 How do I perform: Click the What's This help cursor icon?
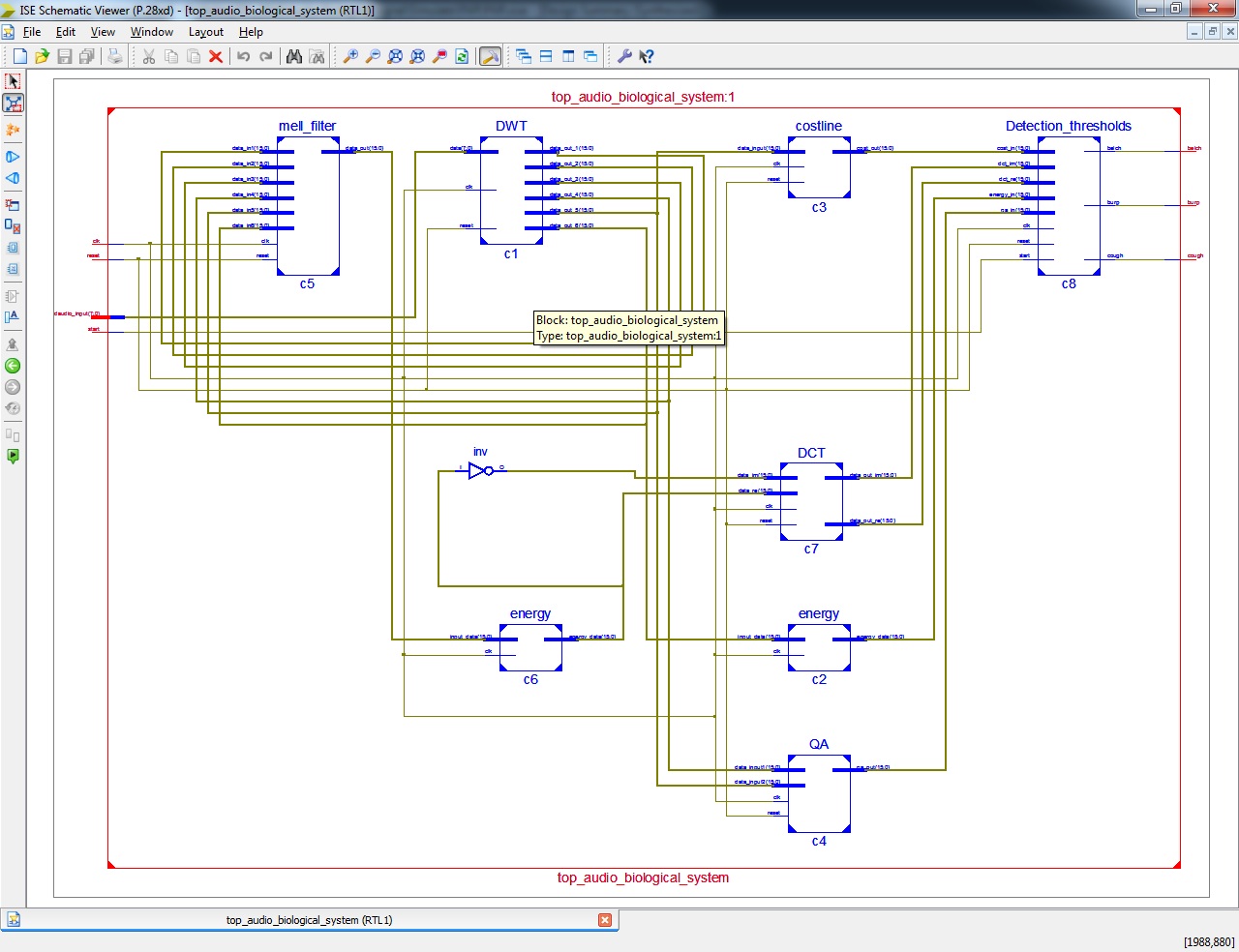pos(647,57)
